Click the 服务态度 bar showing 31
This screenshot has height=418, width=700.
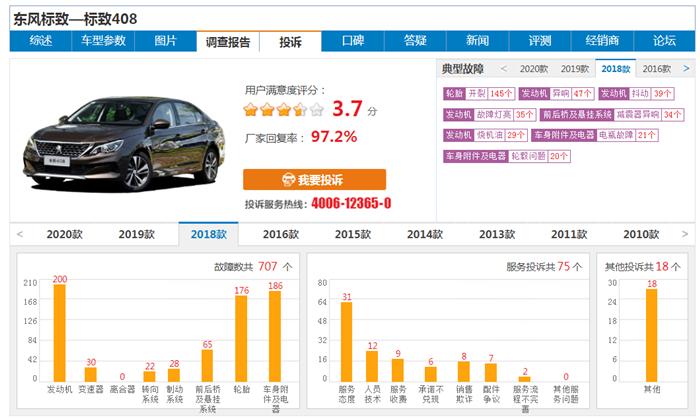[x=346, y=342]
